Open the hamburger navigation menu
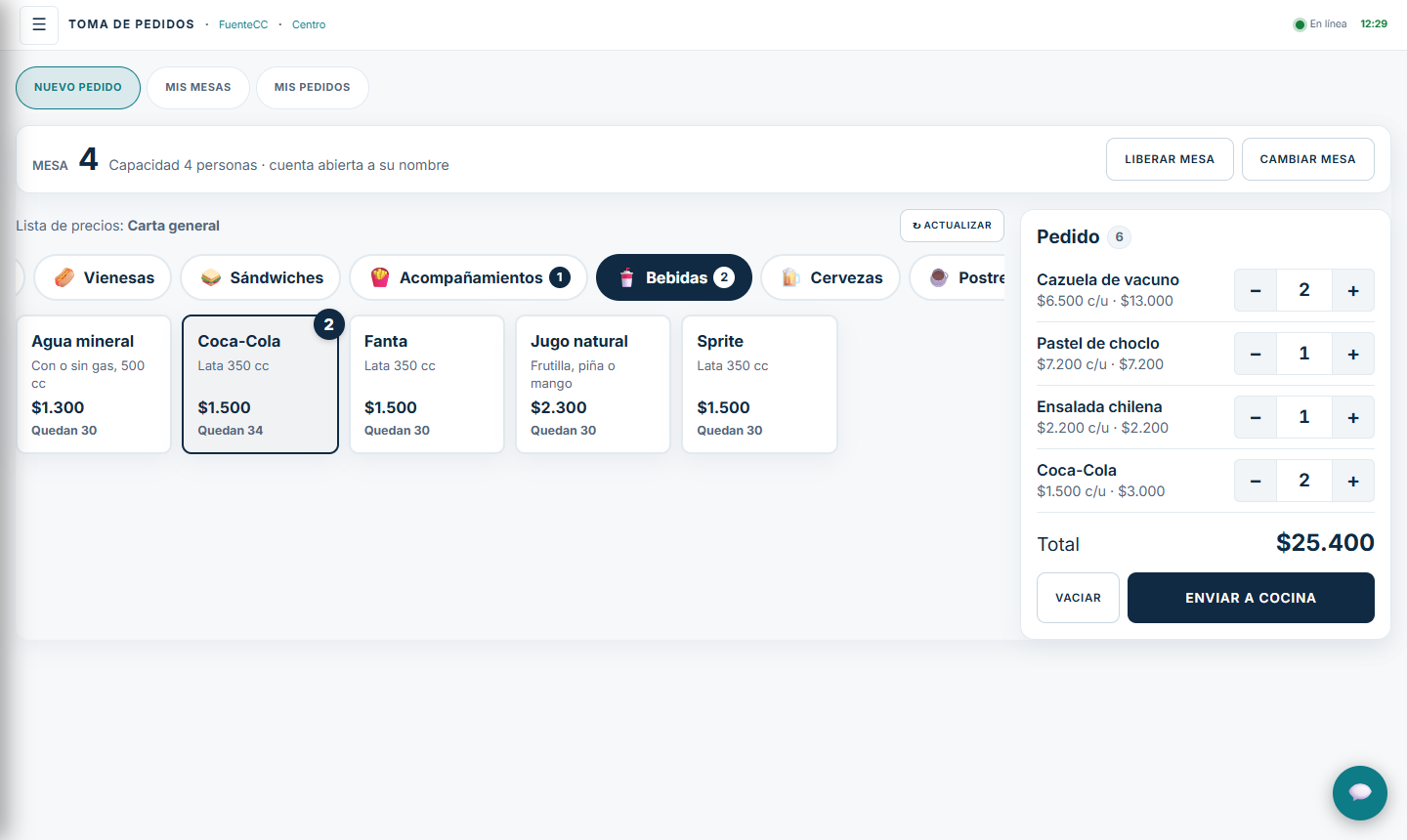 coord(39,24)
